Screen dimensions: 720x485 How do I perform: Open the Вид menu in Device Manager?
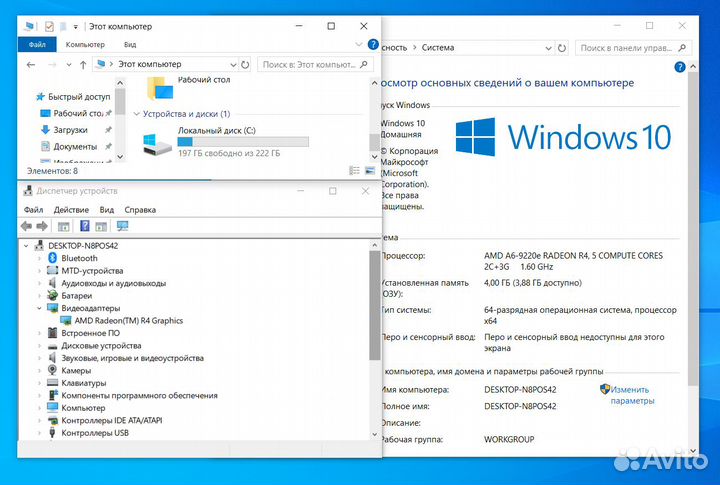click(107, 210)
